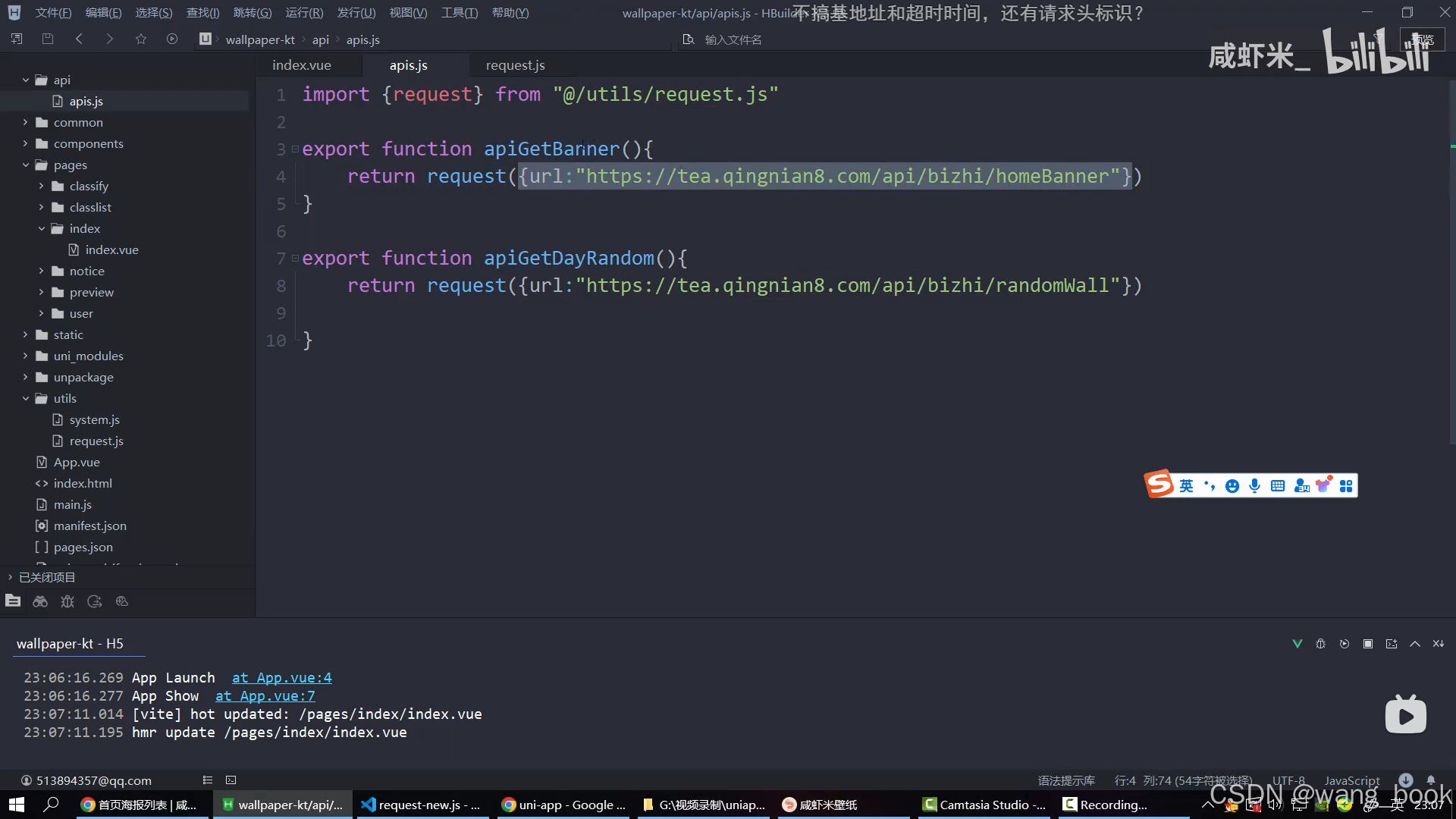Switch to the request.js editor tab

pyautogui.click(x=515, y=65)
